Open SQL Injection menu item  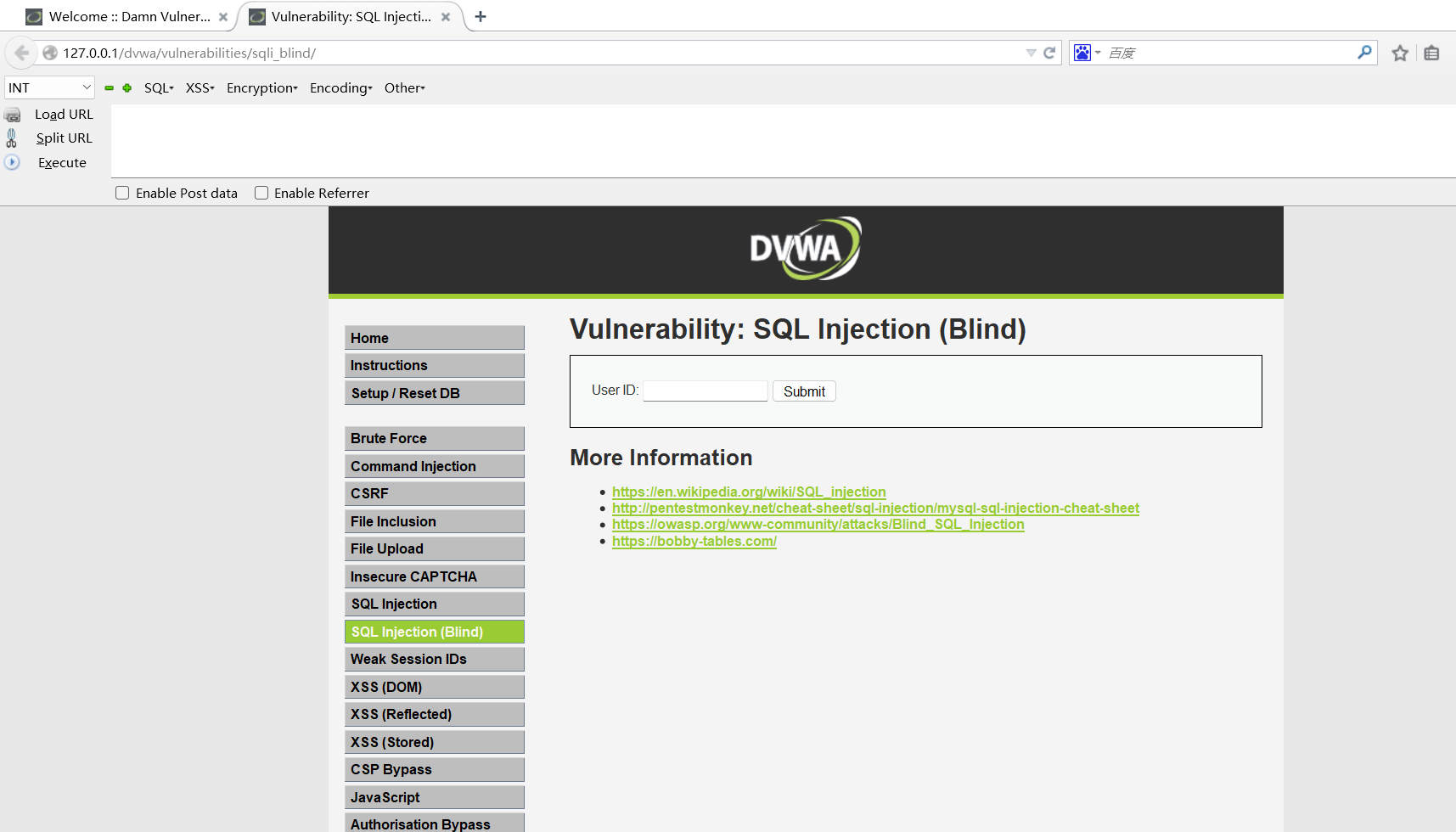pyautogui.click(x=435, y=604)
